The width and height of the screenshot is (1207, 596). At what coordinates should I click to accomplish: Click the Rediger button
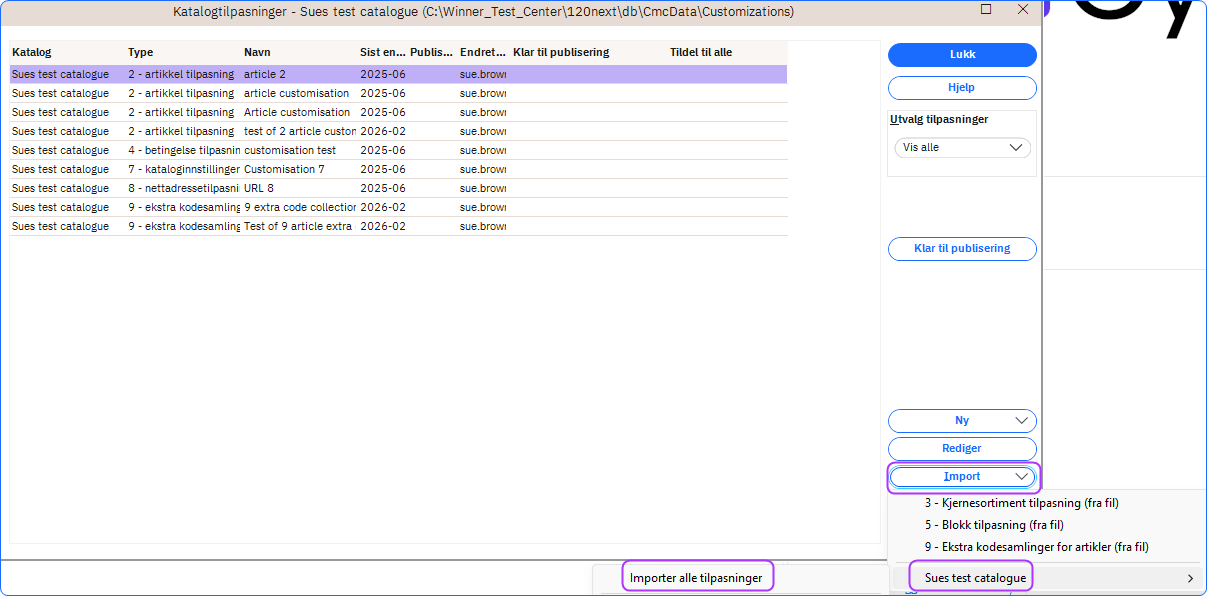coord(962,449)
